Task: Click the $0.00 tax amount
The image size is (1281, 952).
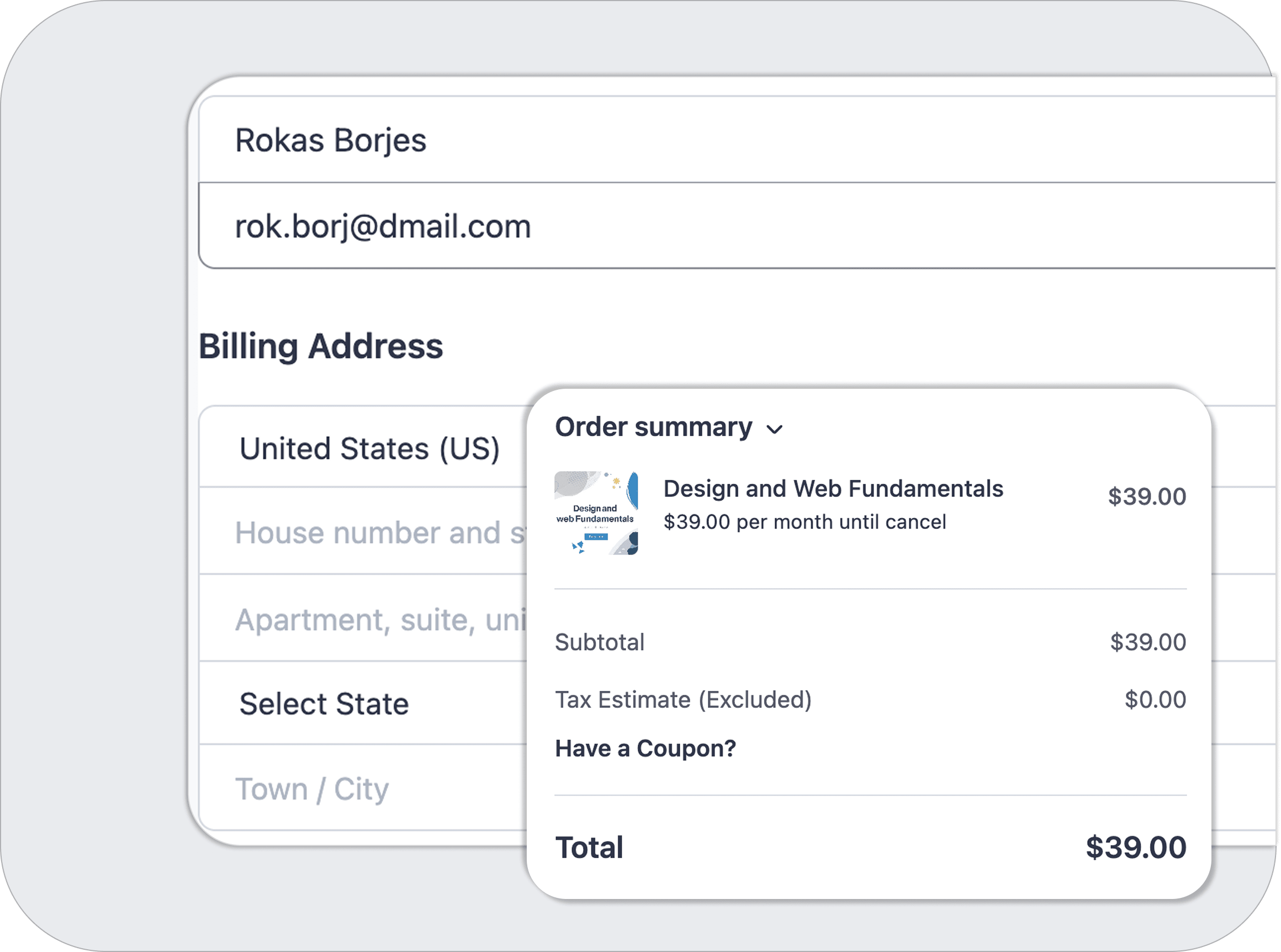Action: tap(1155, 700)
